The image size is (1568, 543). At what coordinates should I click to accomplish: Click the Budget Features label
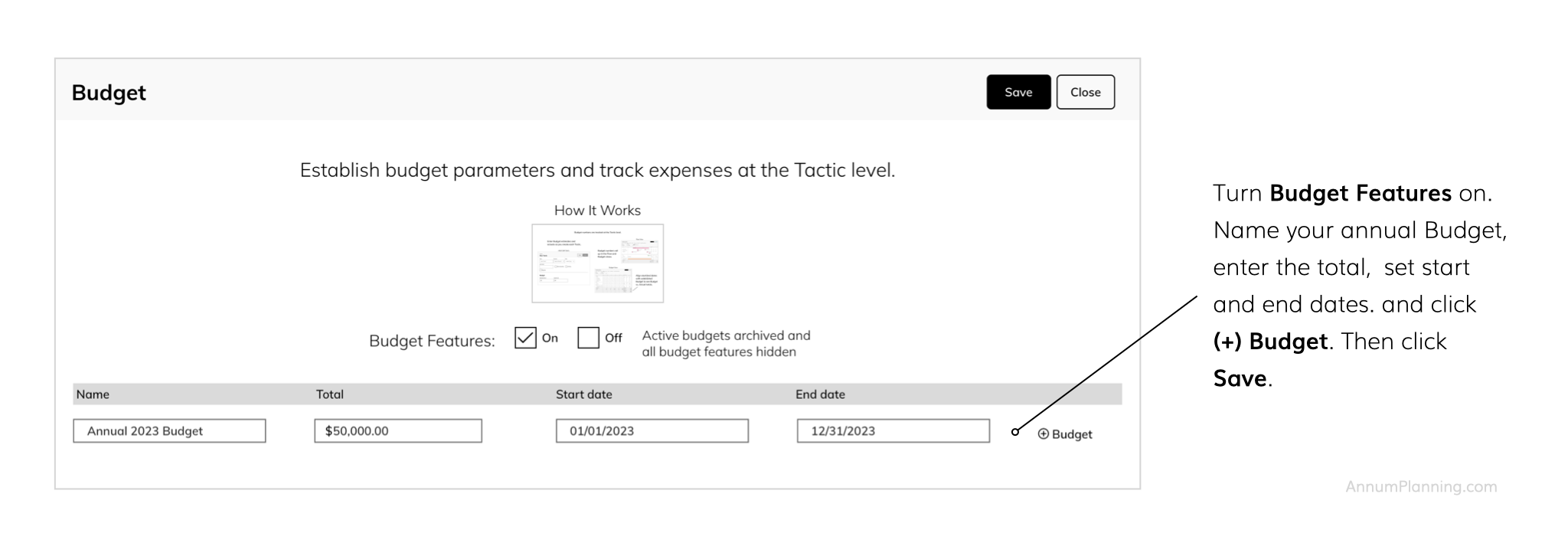point(432,341)
